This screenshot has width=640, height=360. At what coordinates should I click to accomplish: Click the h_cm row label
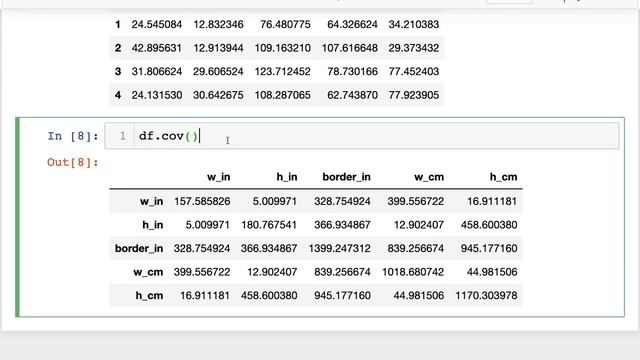(149, 296)
